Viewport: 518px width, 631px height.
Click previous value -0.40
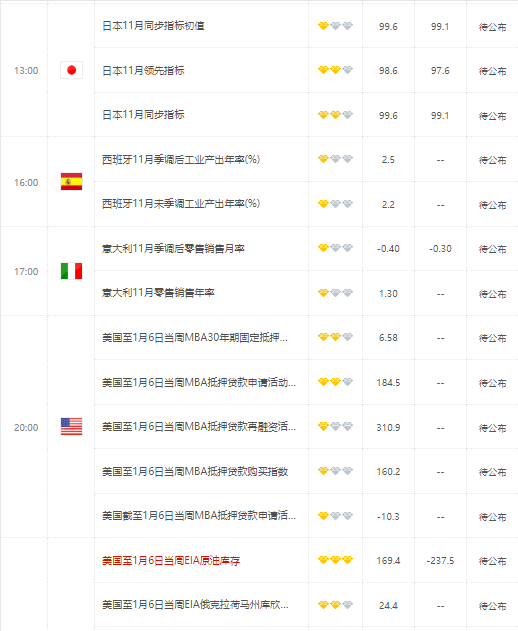coord(388,249)
